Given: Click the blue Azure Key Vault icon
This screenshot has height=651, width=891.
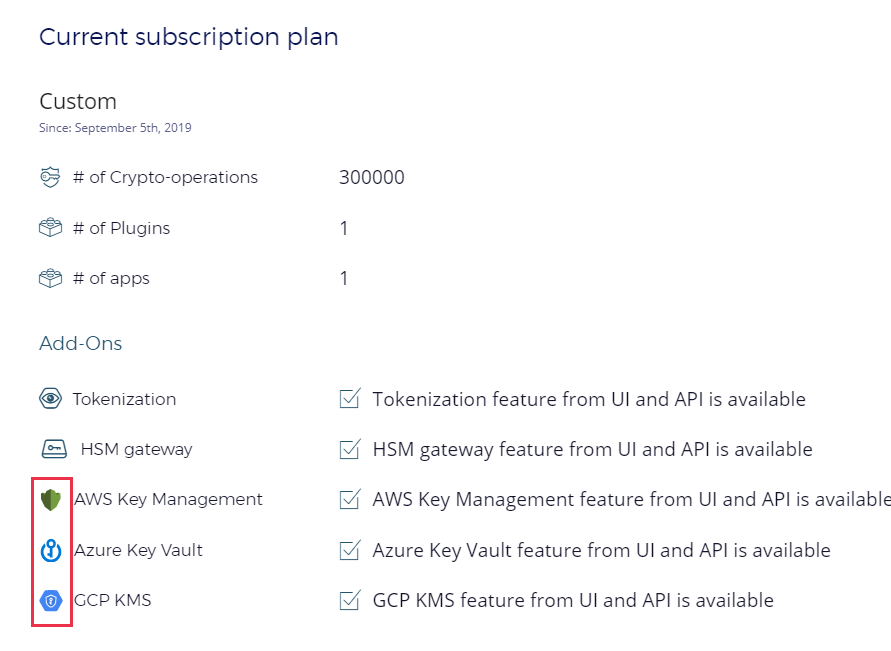Looking at the screenshot, I should 51,550.
